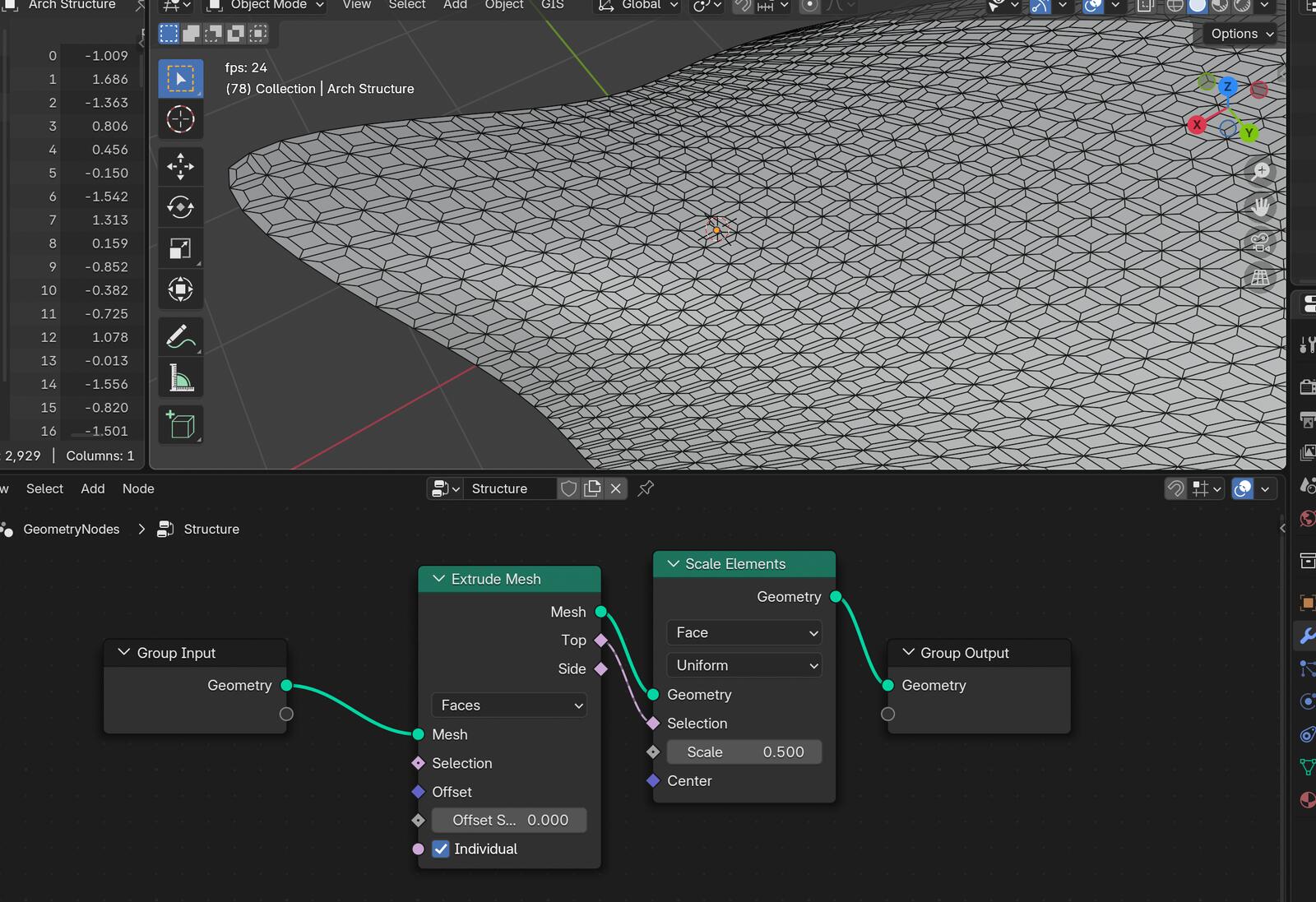Viewport: 1316px width, 902px height.
Task: Uncheck the Individual checkbox in Extrude Mesh
Action: (x=441, y=849)
